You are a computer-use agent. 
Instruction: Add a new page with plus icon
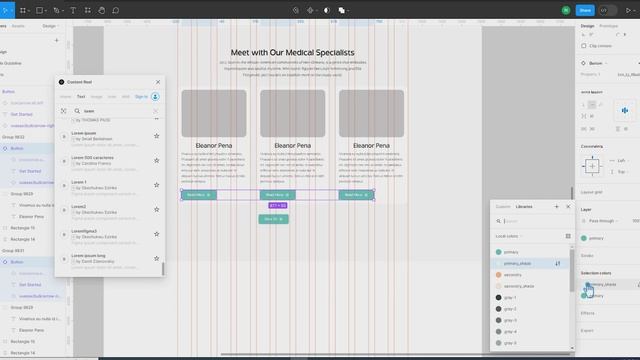[57, 40]
